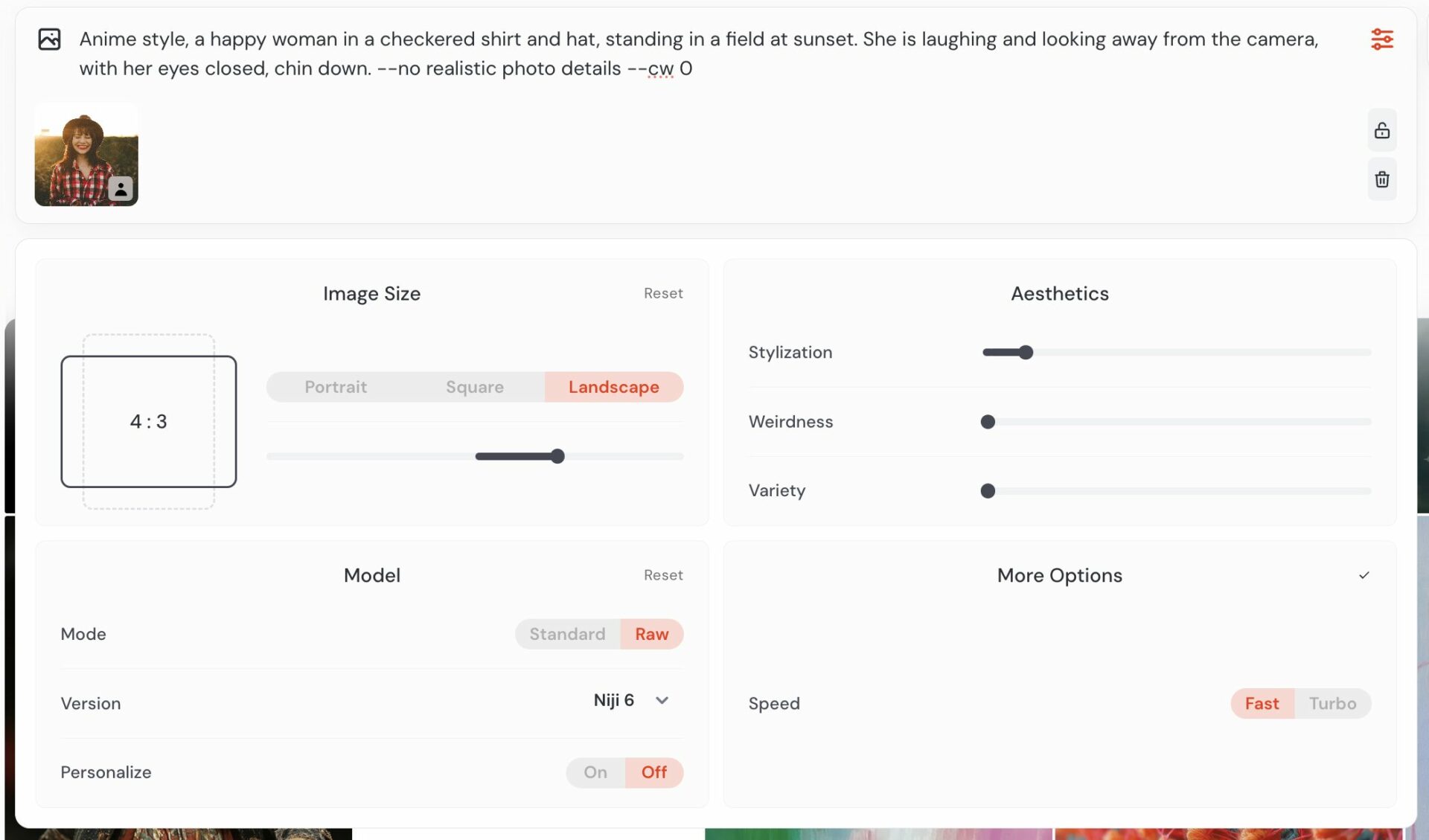Click the lock icon to save settings
1429x840 pixels.
[x=1382, y=130]
